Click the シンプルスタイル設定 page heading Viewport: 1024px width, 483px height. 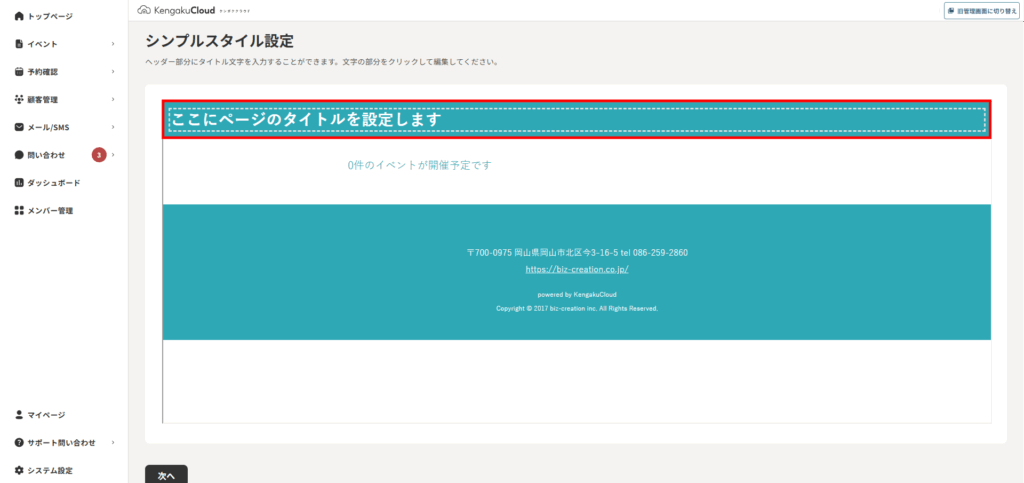(x=219, y=42)
